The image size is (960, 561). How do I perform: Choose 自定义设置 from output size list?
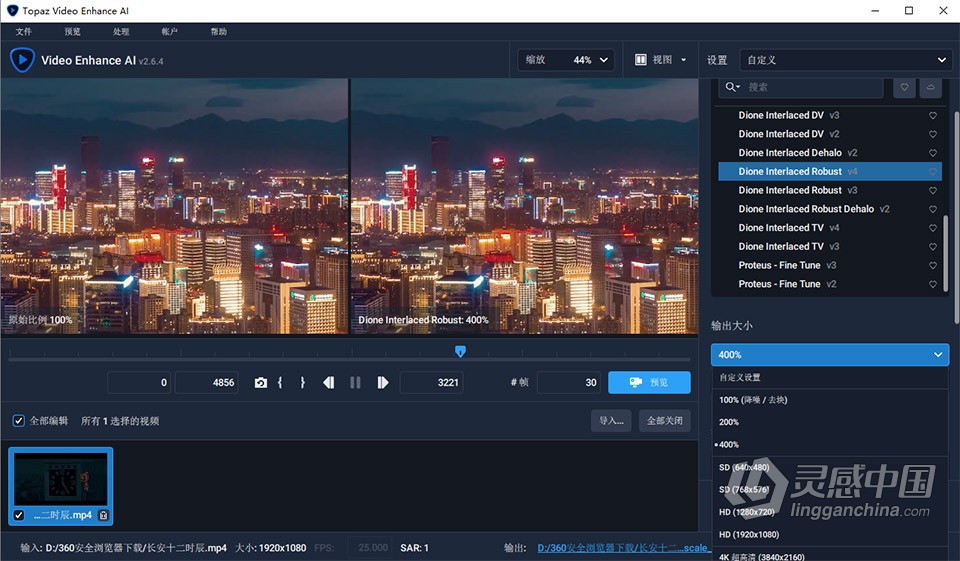click(830, 377)
